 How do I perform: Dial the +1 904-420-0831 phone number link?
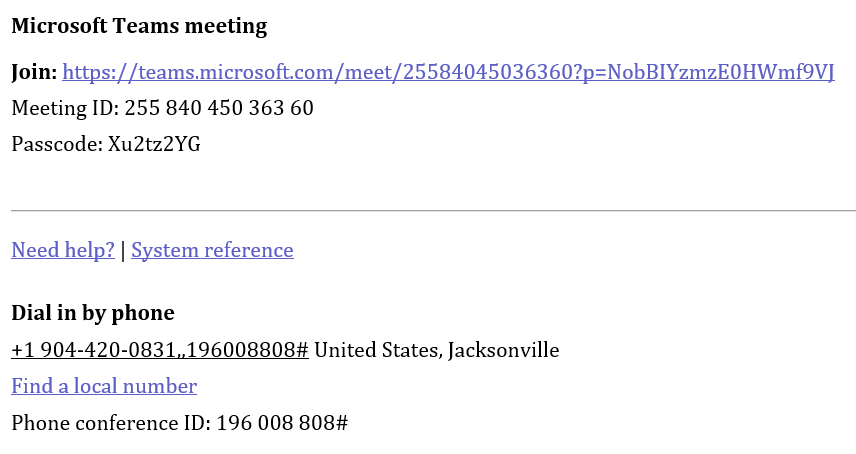click(x=160, y=350)
